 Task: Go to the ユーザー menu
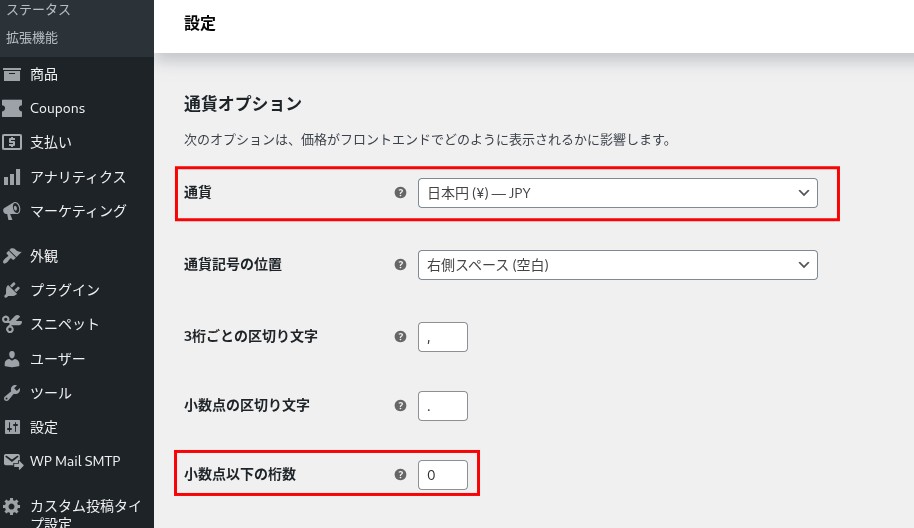[57, 359]
